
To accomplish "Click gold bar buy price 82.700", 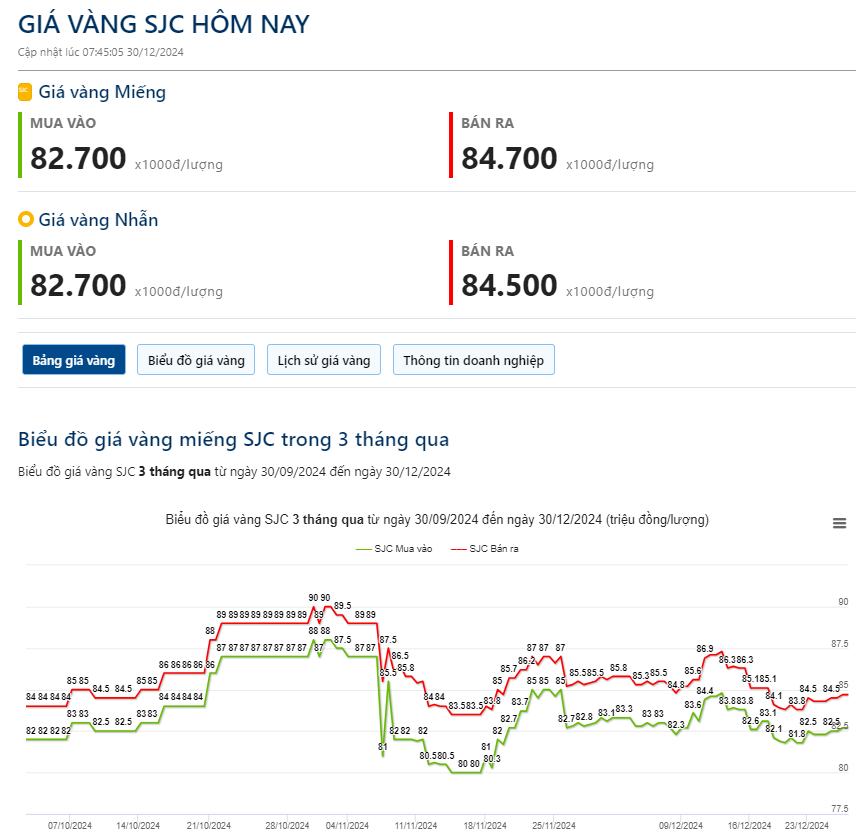I will pos(78,158).
